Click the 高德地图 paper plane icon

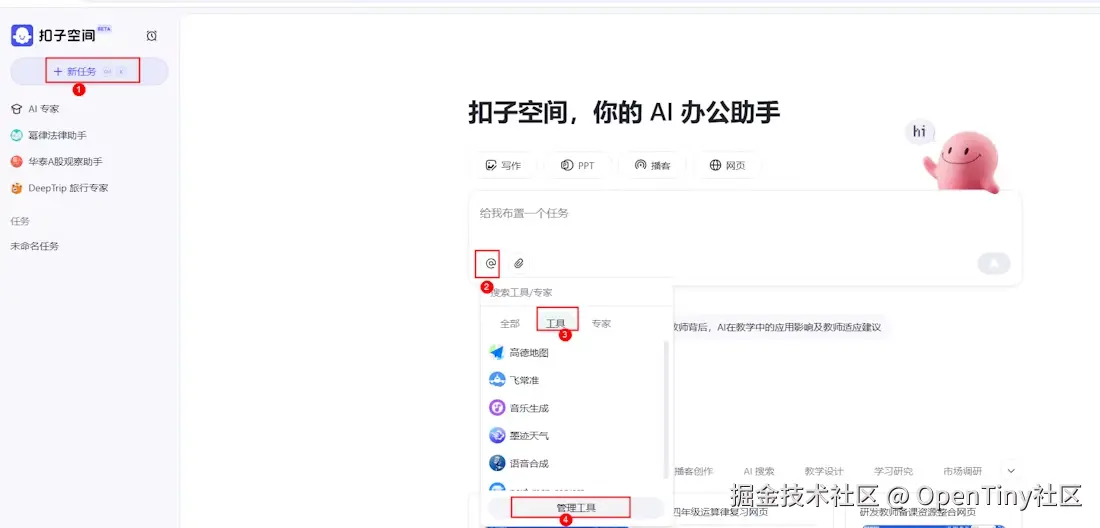point(497,352)
